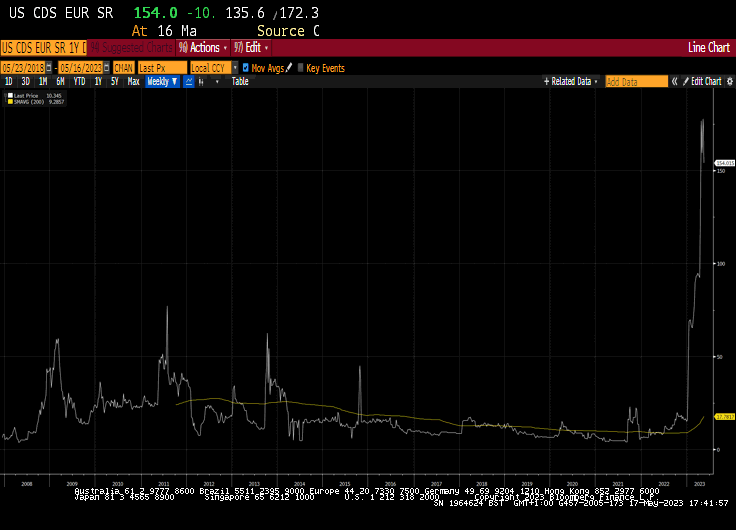736x530 pixels.
Task: Click the 154.015 last price axis label
Action: click(724, 163)
